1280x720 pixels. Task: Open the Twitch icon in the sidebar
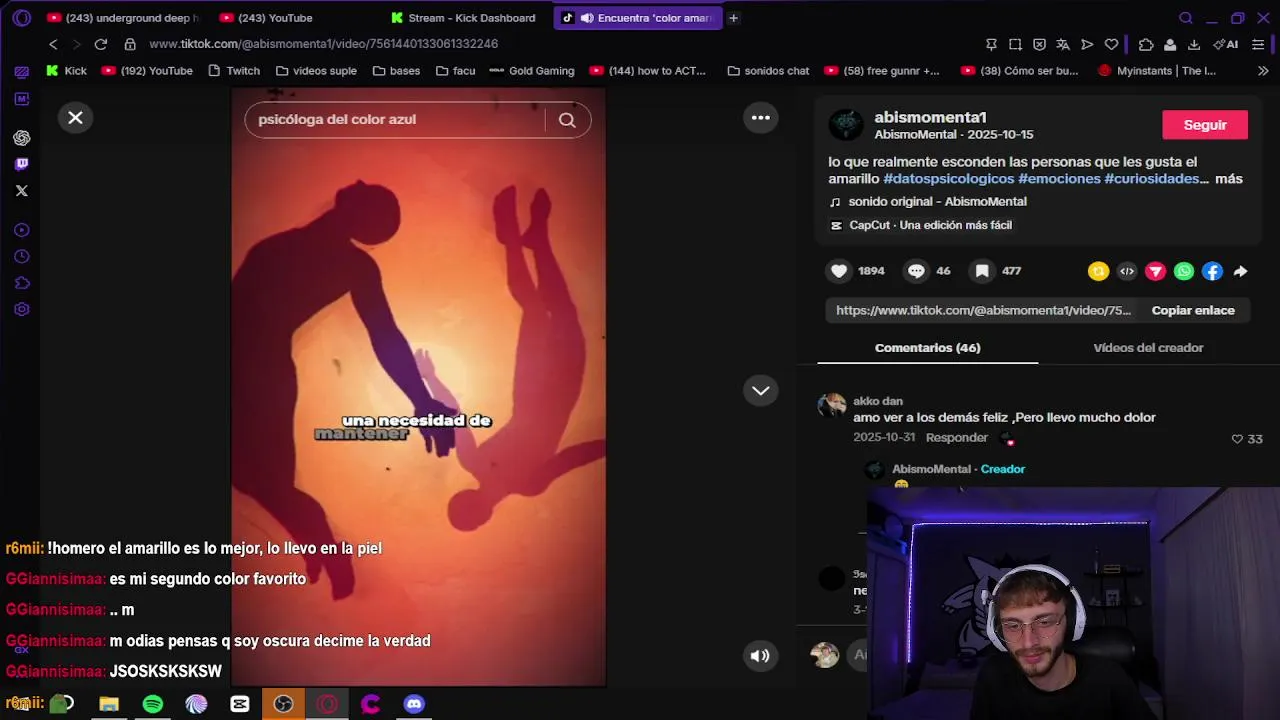tap(22, 164)
